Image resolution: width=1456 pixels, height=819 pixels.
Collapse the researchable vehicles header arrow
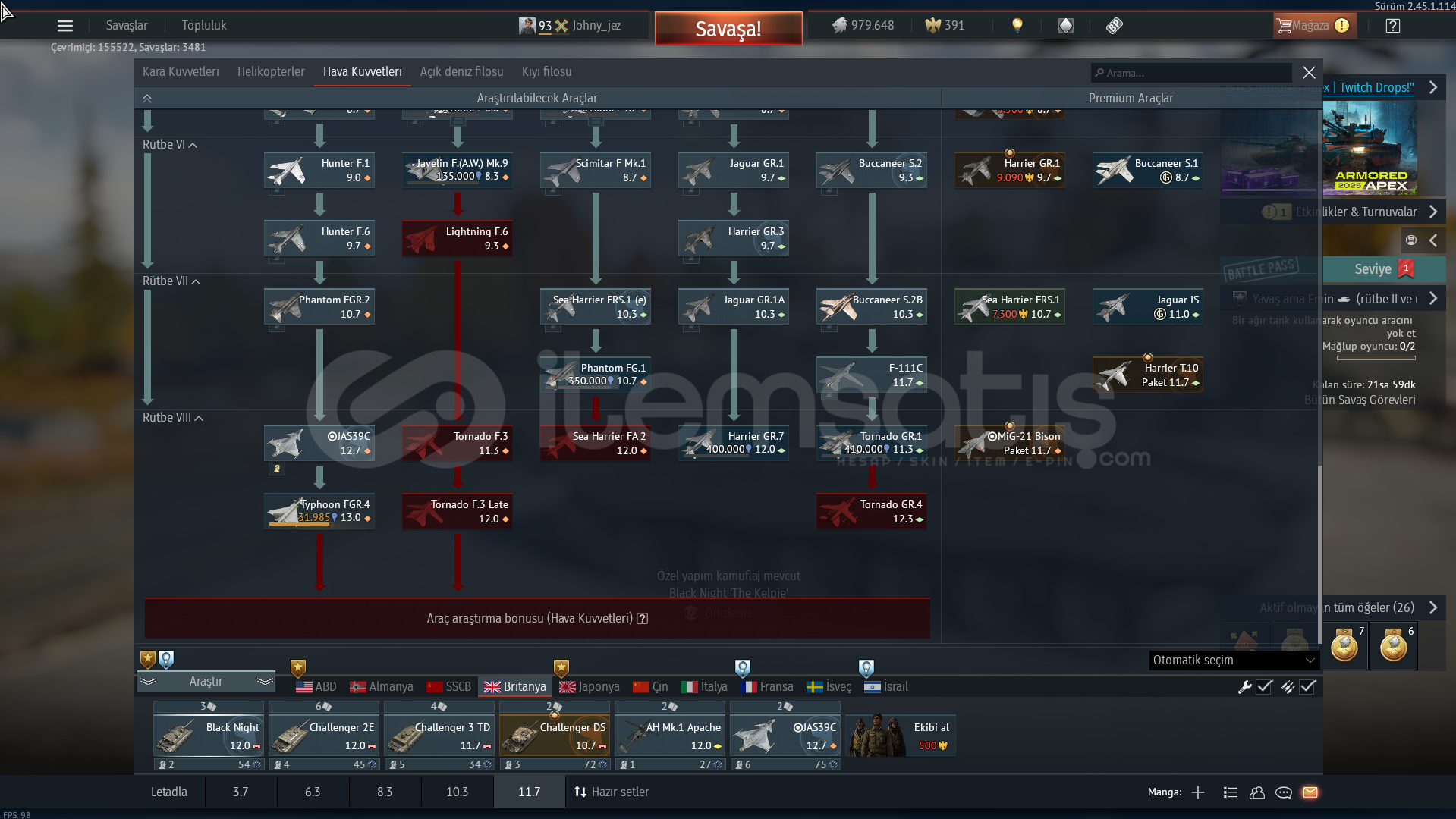147,99
